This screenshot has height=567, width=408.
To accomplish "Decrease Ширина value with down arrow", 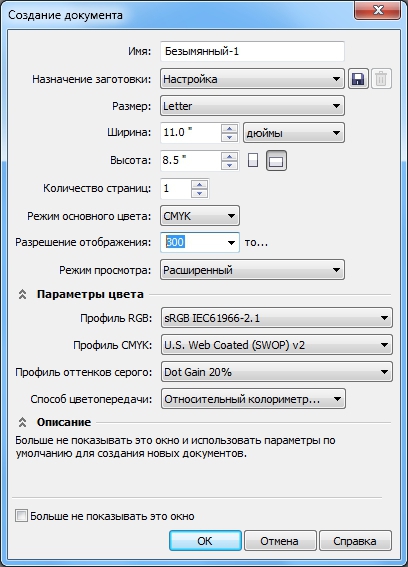I will (x=229, y=137).
